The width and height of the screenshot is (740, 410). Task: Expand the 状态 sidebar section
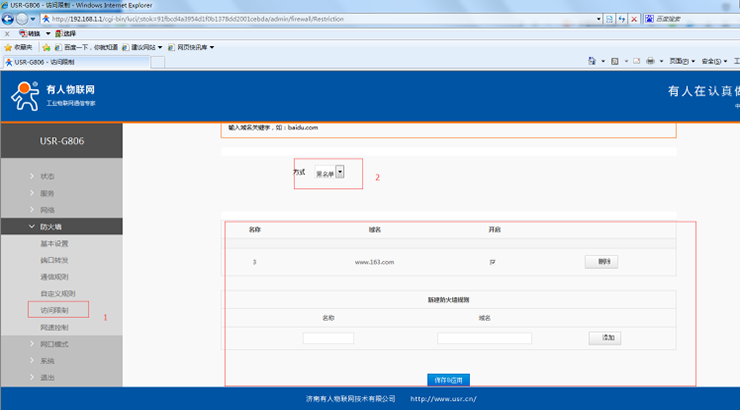point(48,175)
